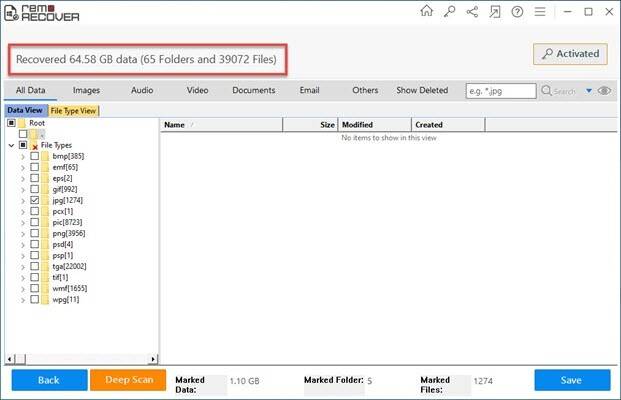Click the key icon in title bar
Viewport: 621px width, 400px height.
[x=449, y=11]
